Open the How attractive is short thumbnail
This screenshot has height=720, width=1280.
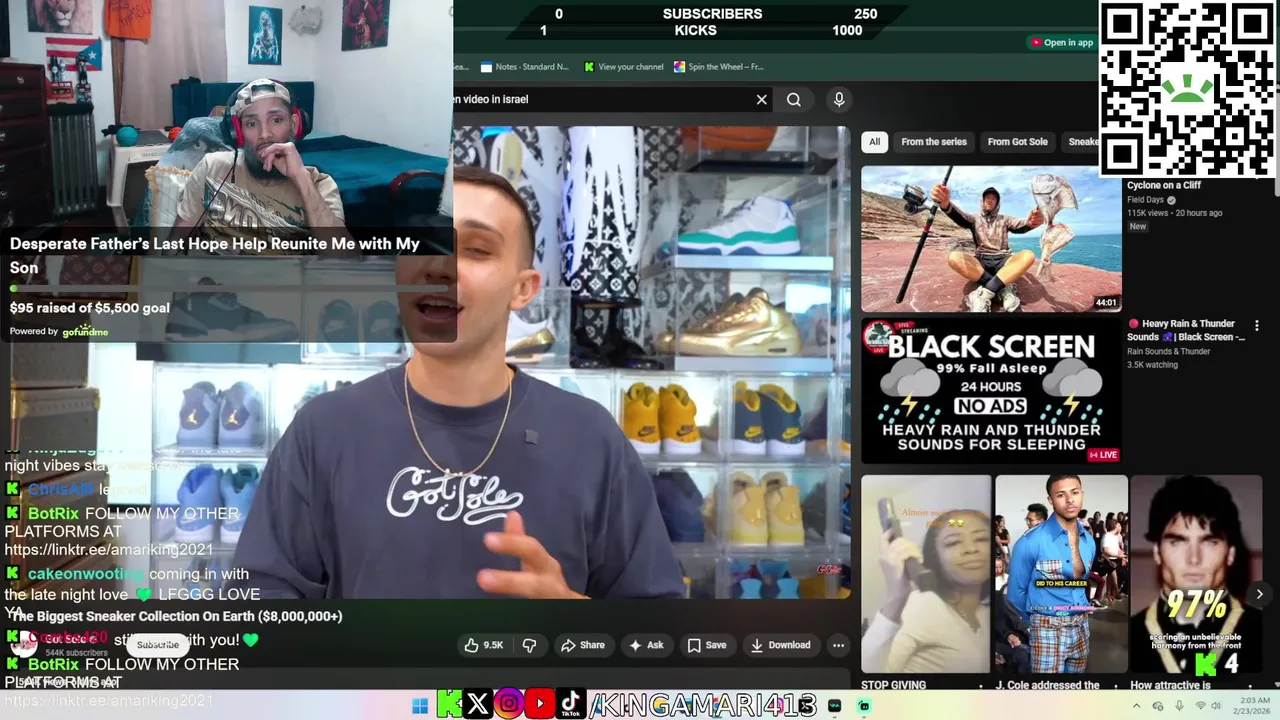pyautogui.click(x=1196, y=574)
